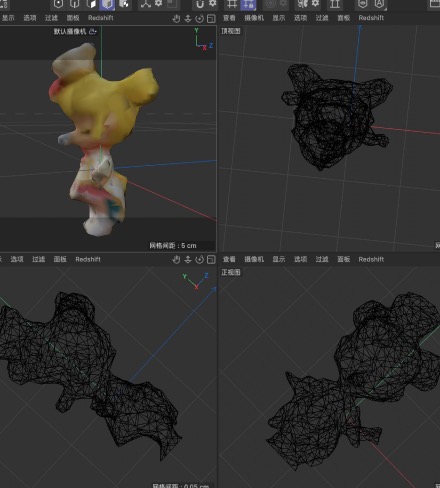Open Redshift menu in 顶视图 viewport
The image size is (440, 488).
tap(371, 18)
